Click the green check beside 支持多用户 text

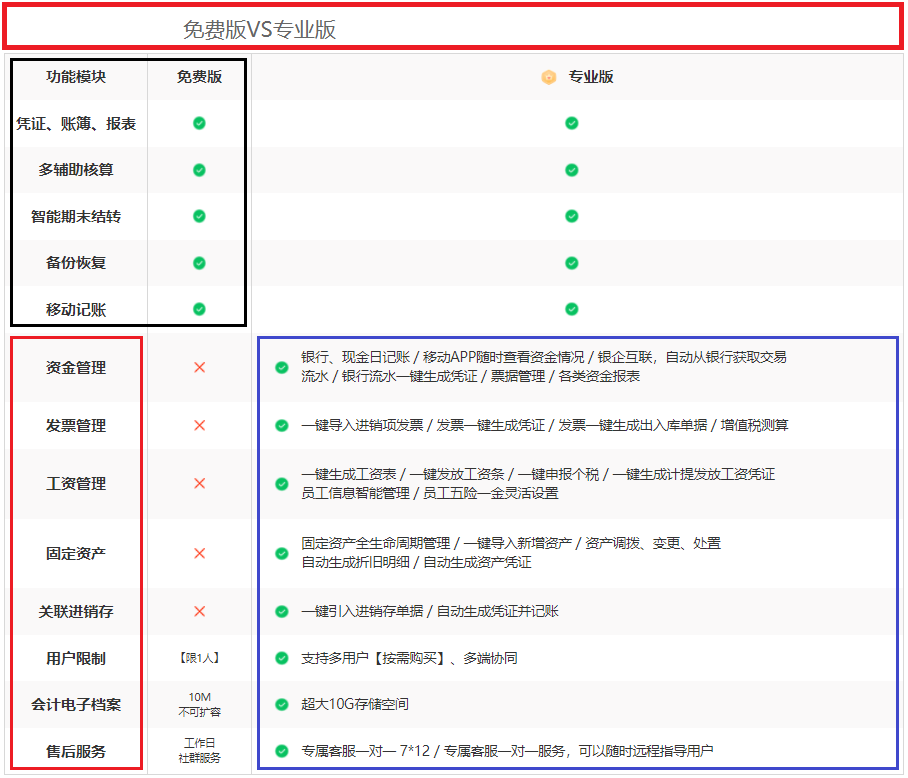pos(282,658)
